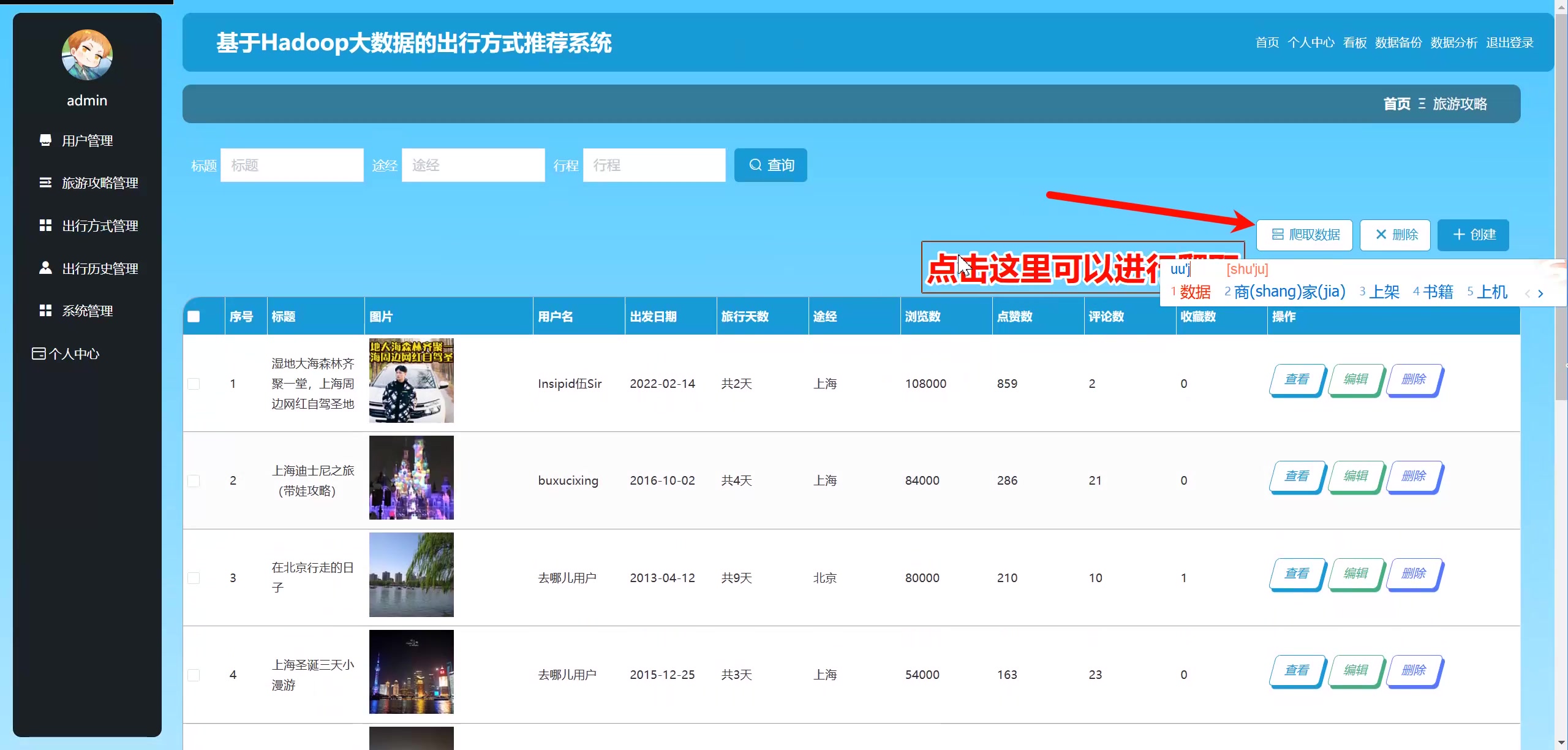The width and height of the screenshot is (1568, 750).
Task: Open the lake thumbnail in row 3
Action: [412, 575]
